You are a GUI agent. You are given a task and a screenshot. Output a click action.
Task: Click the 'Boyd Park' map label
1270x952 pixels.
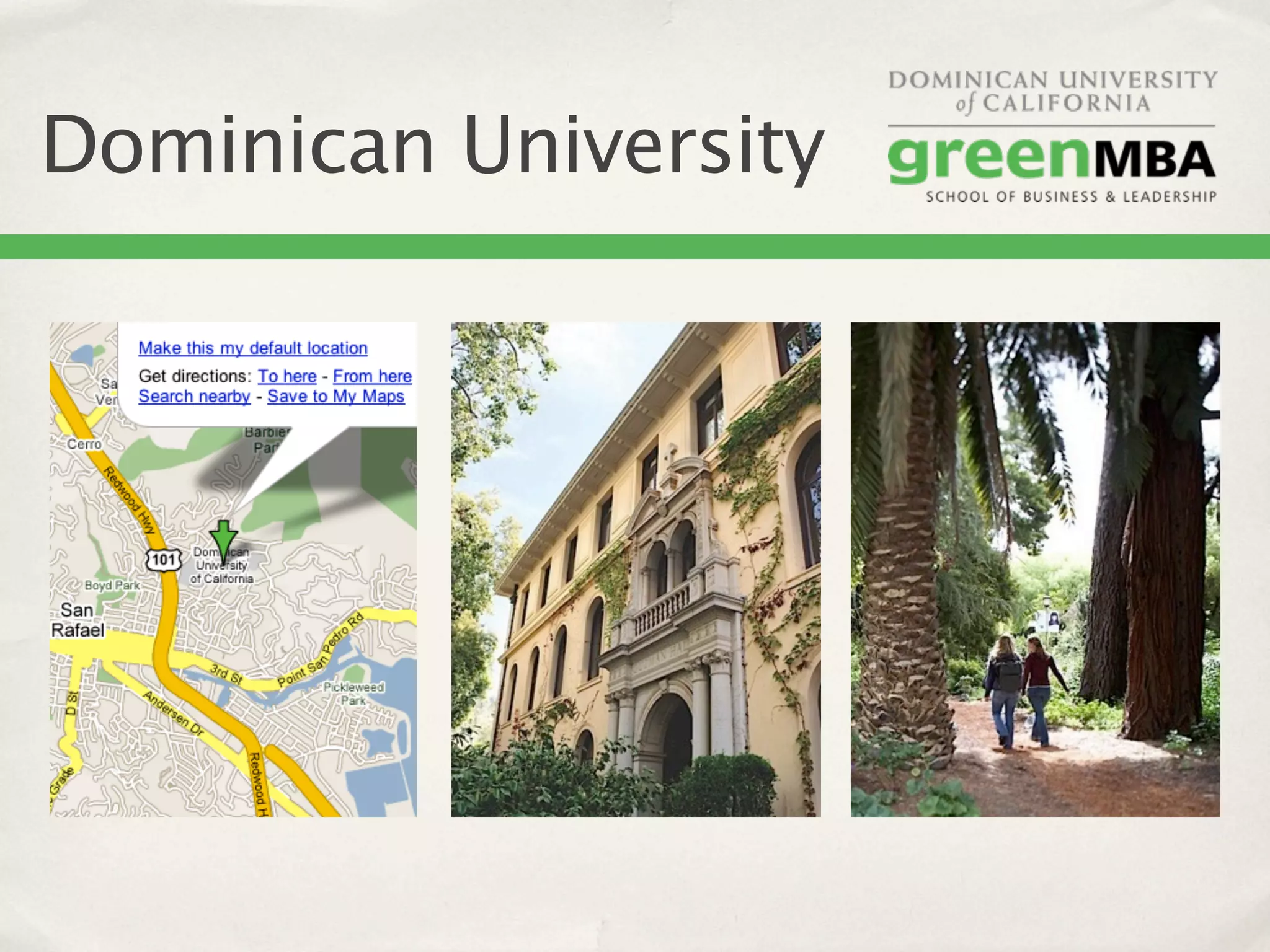pos(112,586)
